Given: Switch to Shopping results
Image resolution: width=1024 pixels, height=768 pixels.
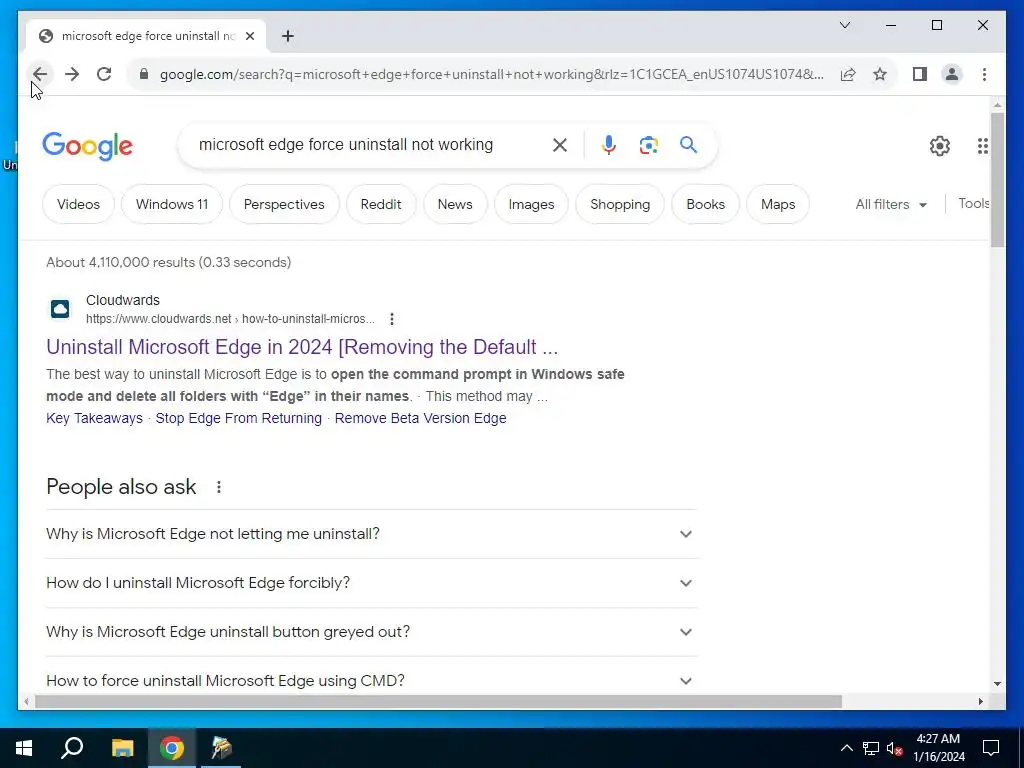Looking at the screenshot, I should tap(620, 204).
